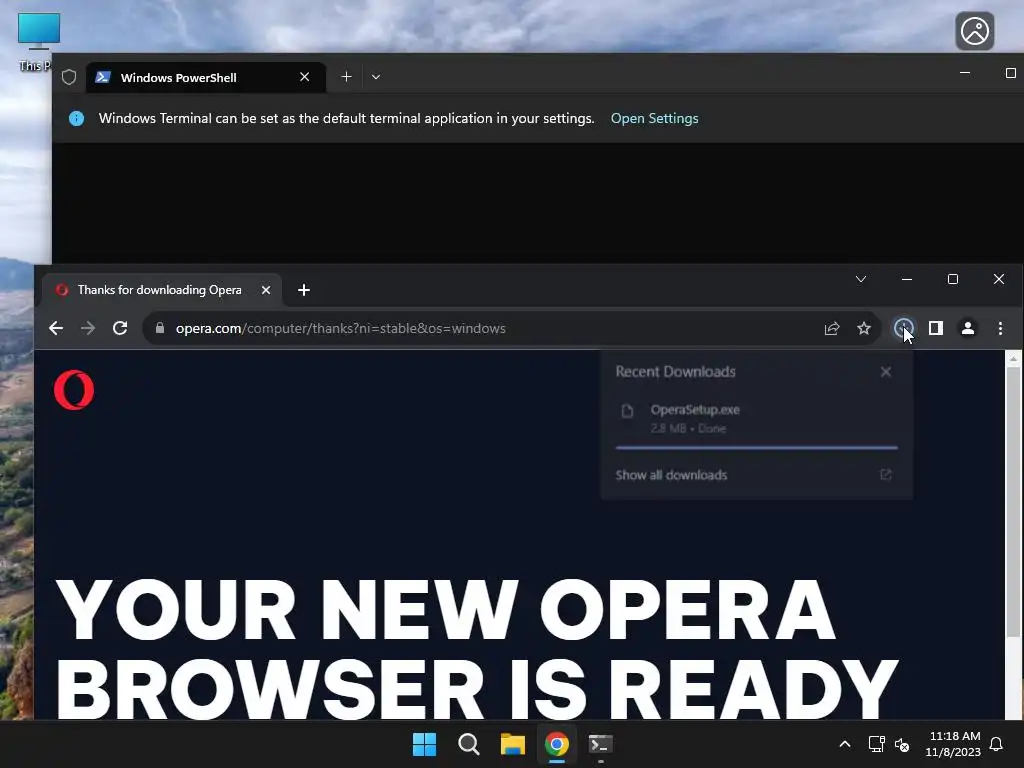Screen dimensions: 1024x768
Task: Click the scroll-up arrow of Chrome's scrollbar
Action: [x=1013, y=359]
